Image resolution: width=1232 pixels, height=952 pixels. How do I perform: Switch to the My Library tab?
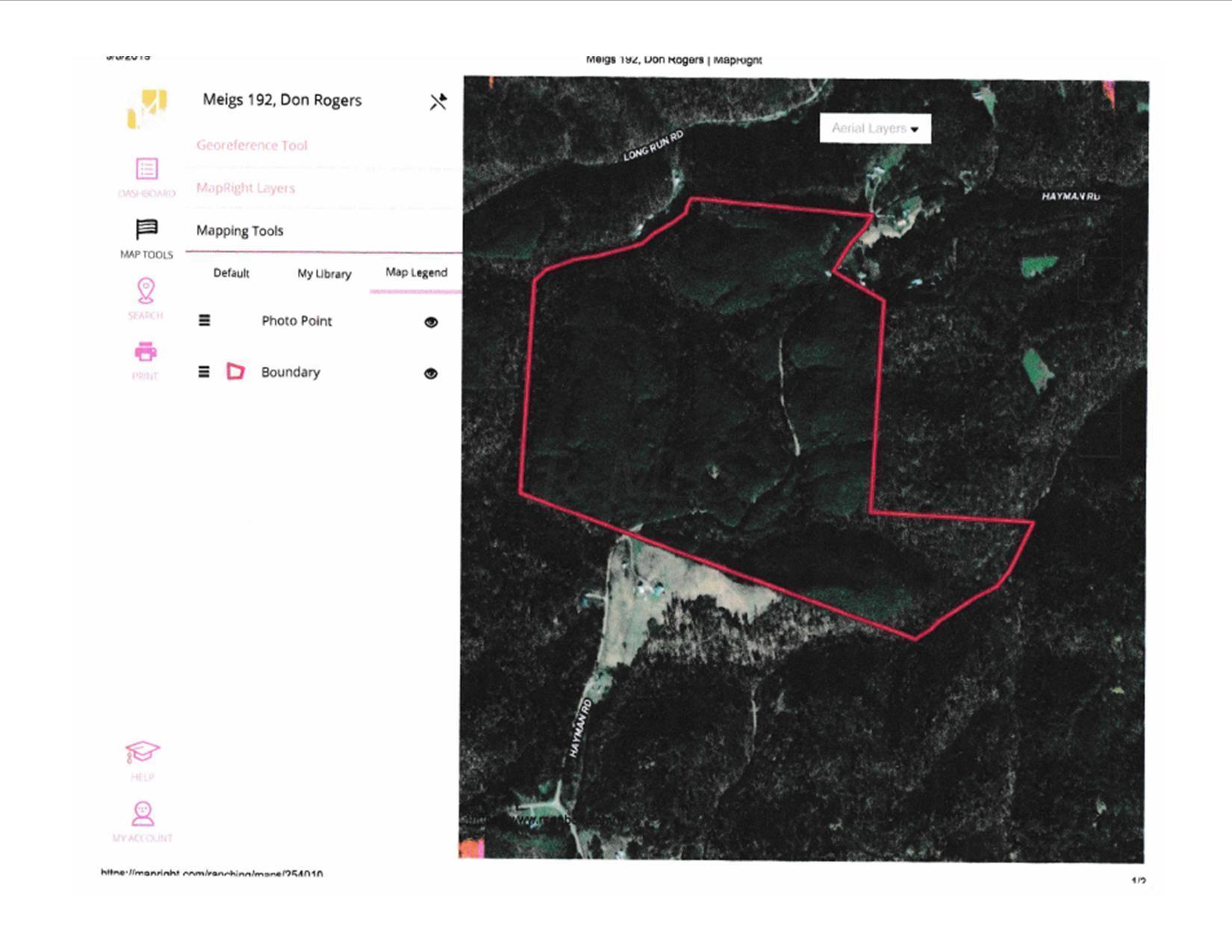pos(324,274)
